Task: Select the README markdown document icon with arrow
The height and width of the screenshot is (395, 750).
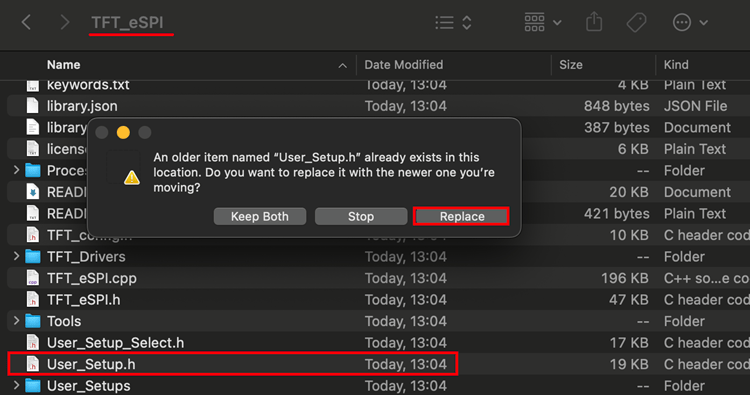Action: [x=33, y=192]
